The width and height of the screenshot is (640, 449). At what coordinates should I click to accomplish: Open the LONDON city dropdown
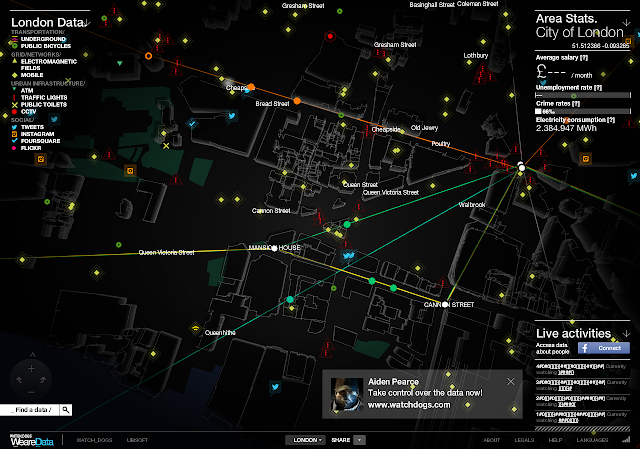point(305,440)
